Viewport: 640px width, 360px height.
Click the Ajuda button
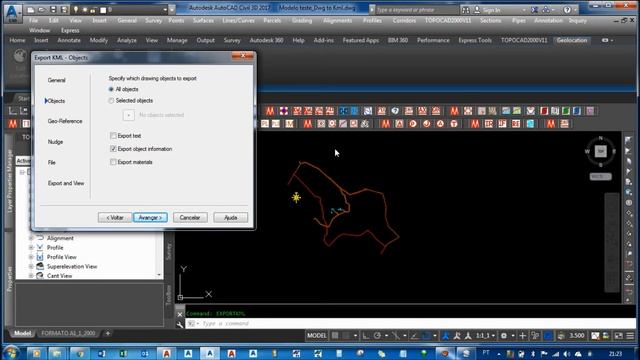click(x=231, y=218)
